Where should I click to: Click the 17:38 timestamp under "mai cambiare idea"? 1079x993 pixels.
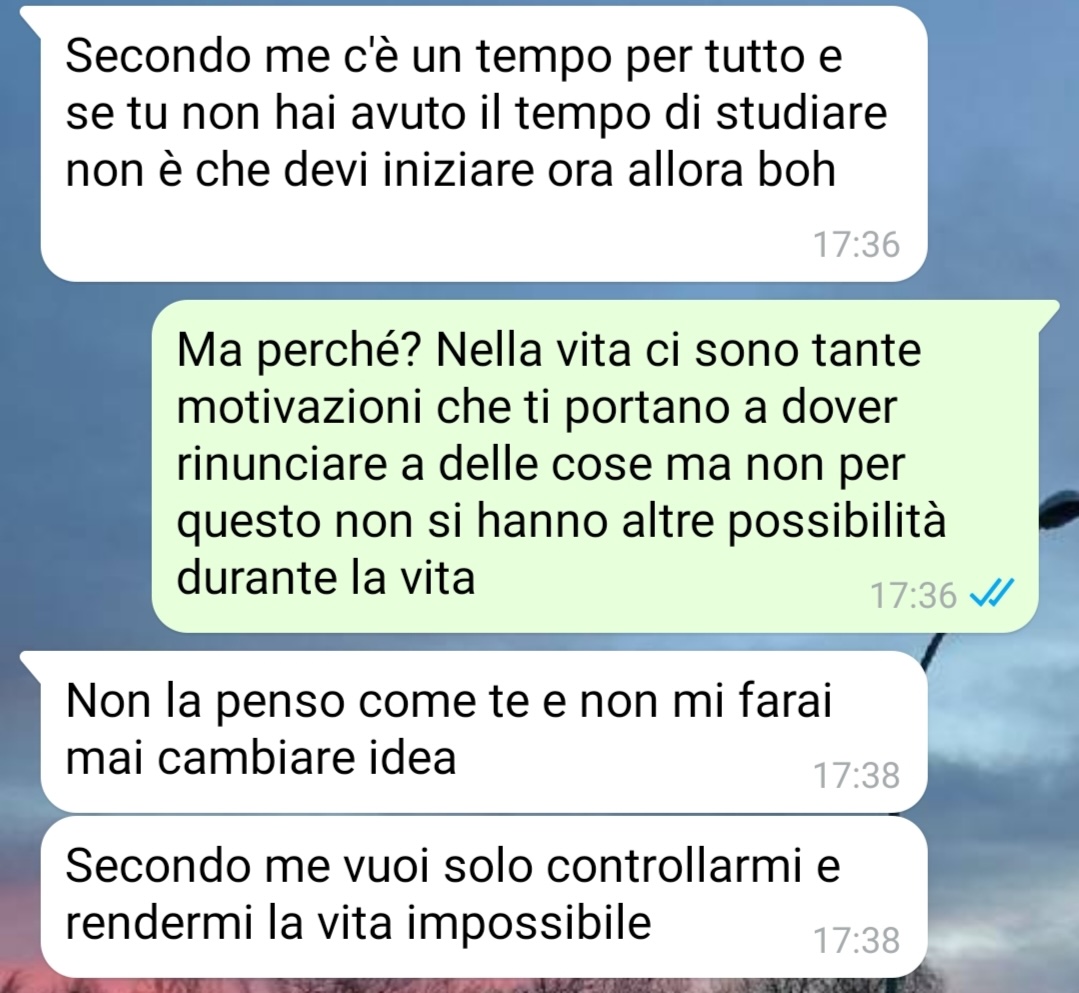tap(856, 775)
